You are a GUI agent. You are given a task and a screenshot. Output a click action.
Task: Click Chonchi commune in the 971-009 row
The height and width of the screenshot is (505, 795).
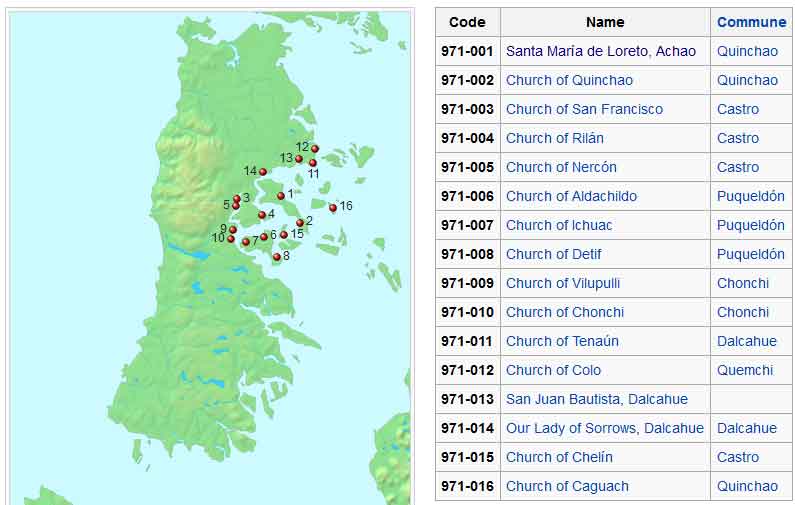pos(742,283)
